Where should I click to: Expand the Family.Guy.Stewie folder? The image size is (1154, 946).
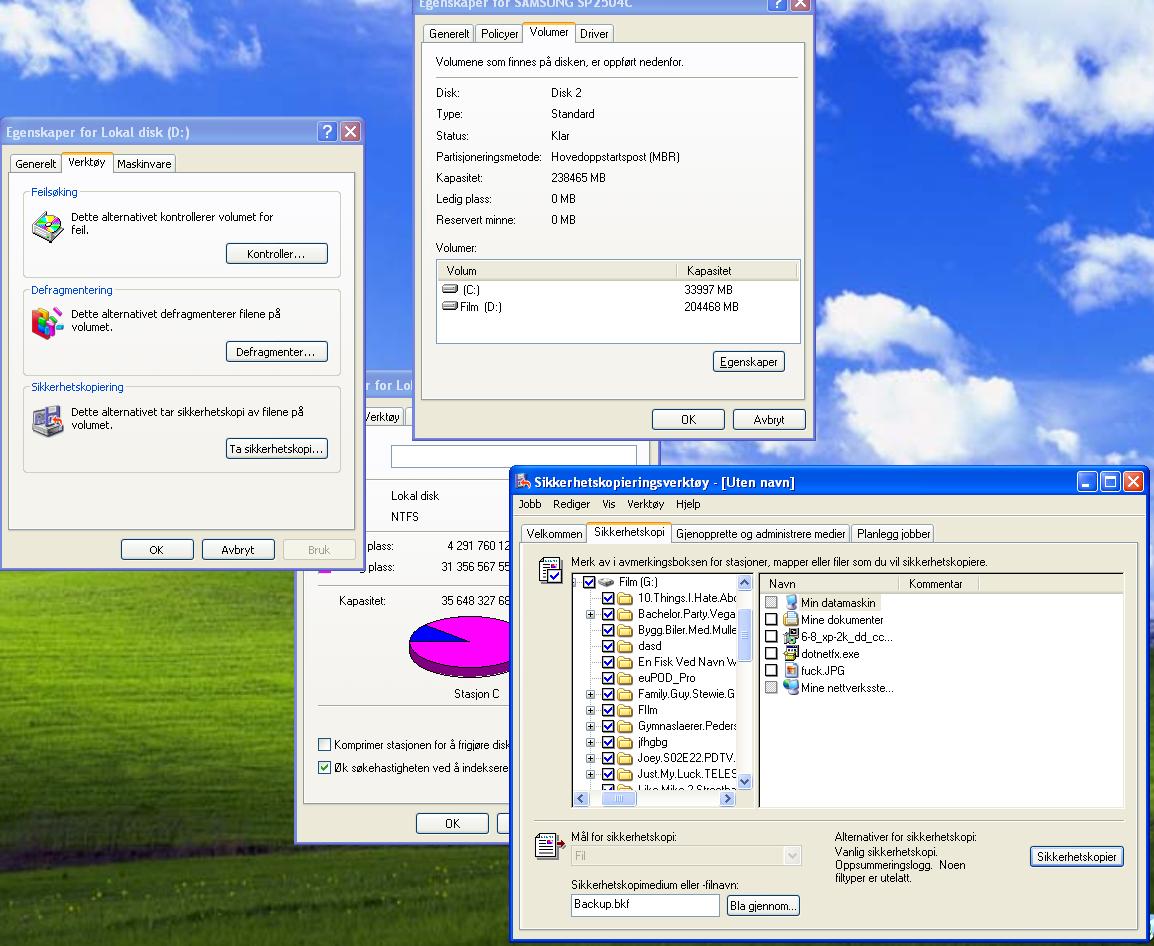tap(590, 694)
